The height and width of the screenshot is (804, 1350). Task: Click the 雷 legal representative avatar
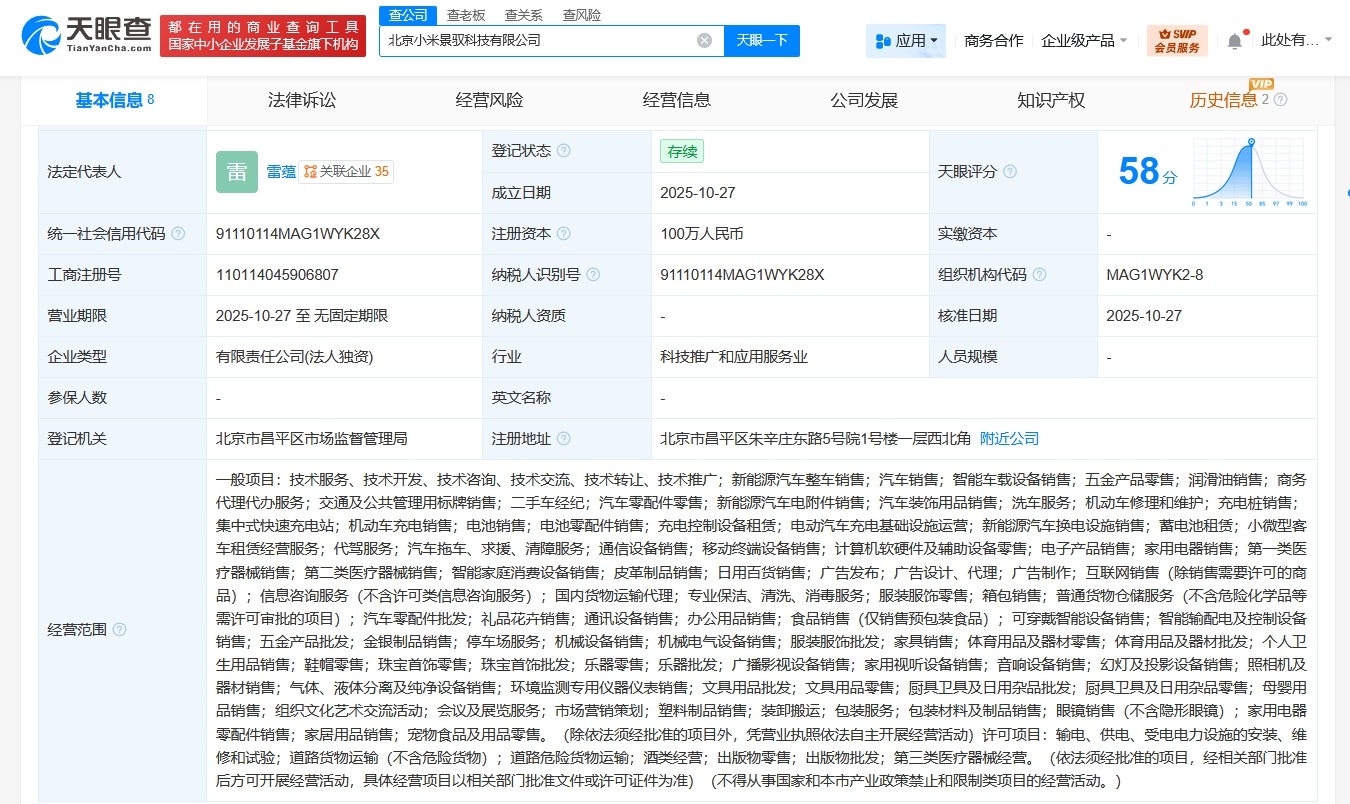pyautogui.click(x=236, y=171)
